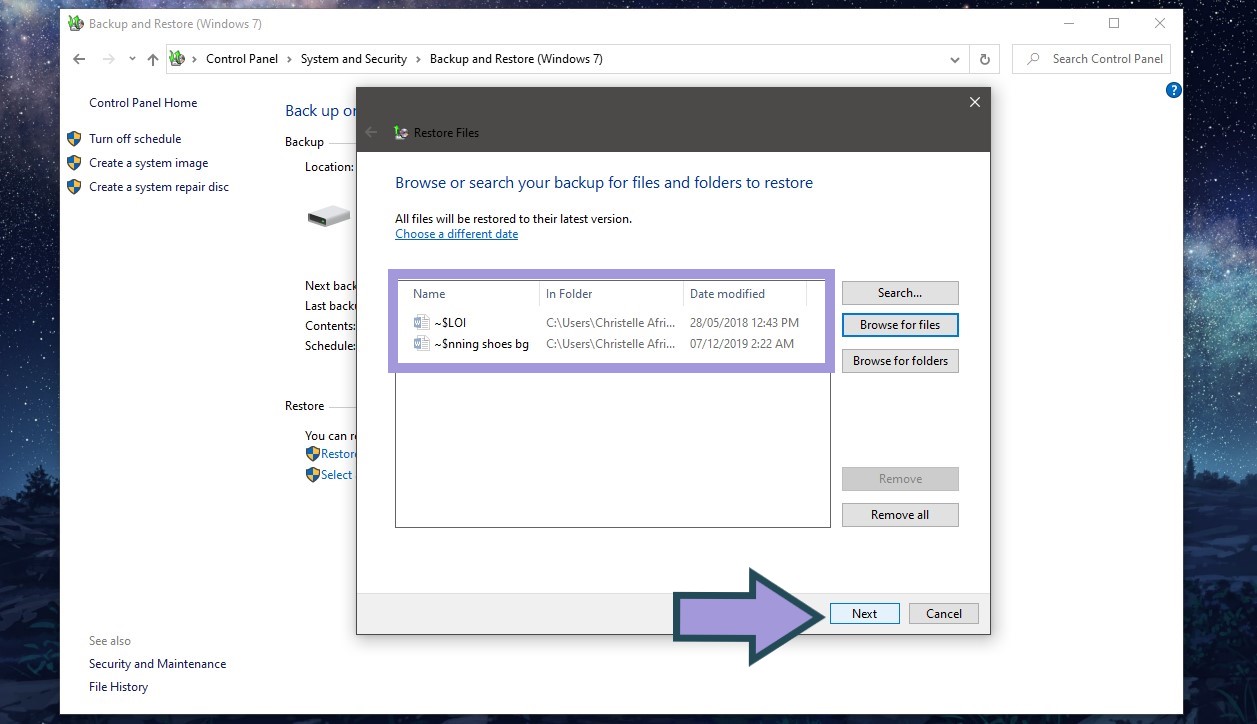Click the backup drive icon under Location
Screen dimensions: 1257x724
click(329, 215)
